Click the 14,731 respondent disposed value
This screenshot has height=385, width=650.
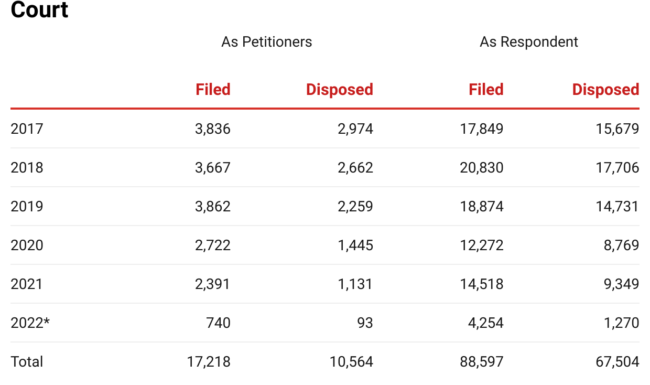click(x=617, y=206)
